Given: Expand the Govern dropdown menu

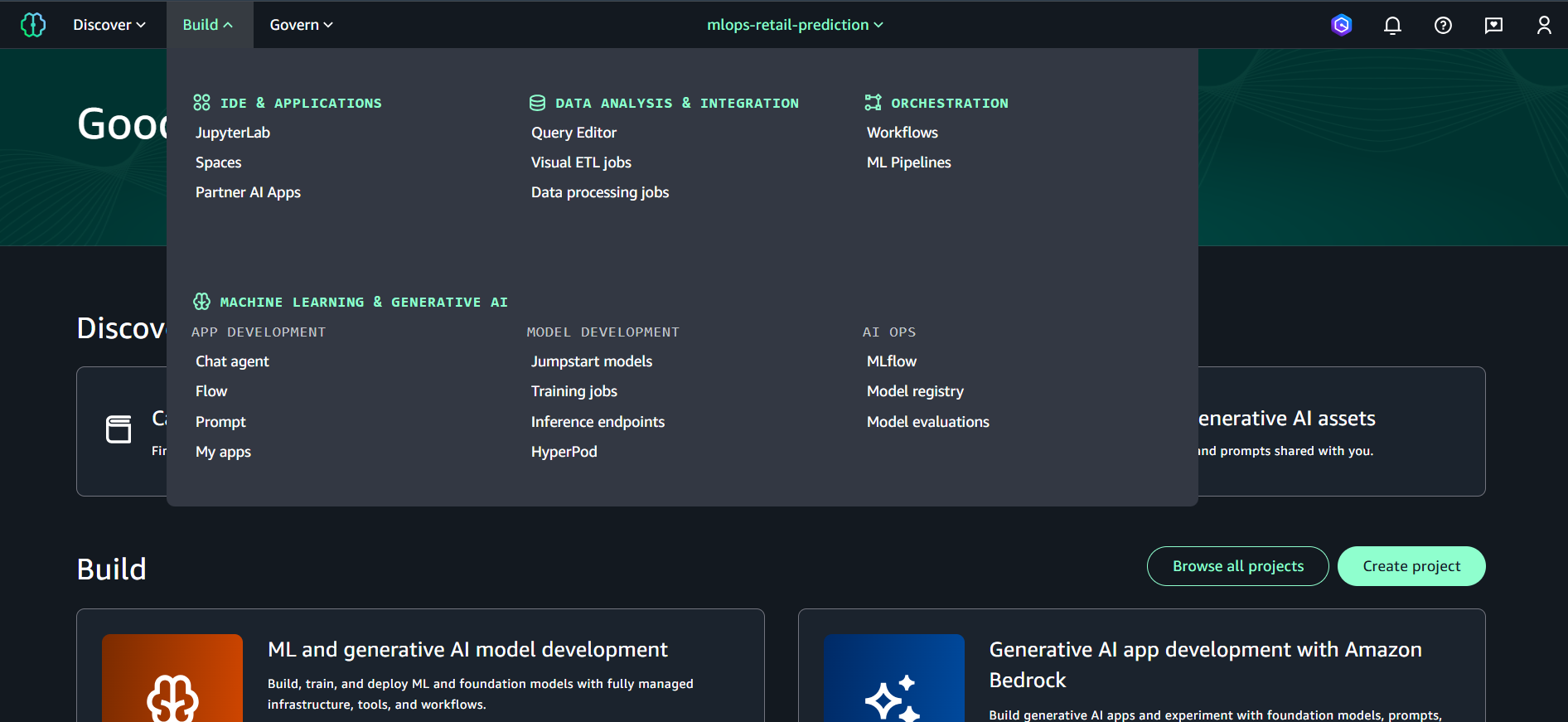Looking at the screenshot, I should [x=301, y=25].
